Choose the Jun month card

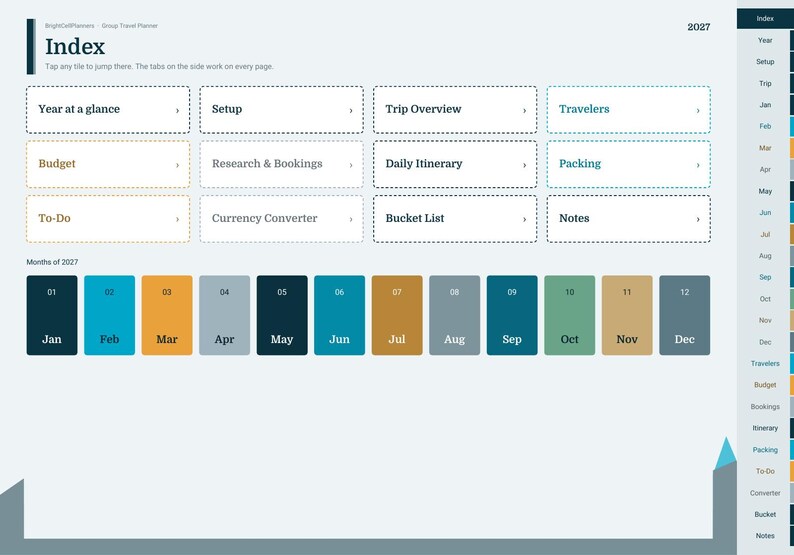click(x=339, y=315)
